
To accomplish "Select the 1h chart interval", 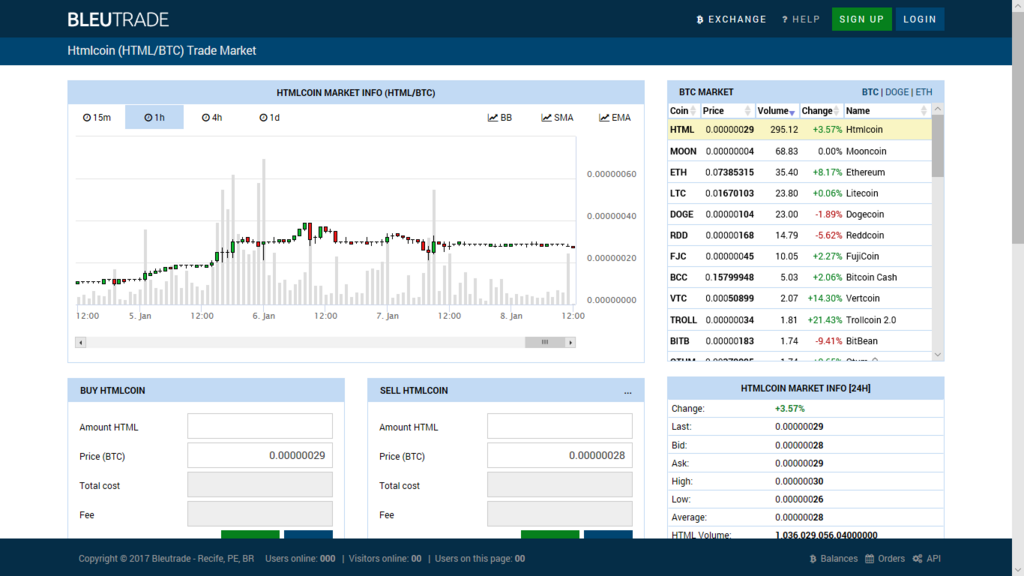I will tap(154, 118).
